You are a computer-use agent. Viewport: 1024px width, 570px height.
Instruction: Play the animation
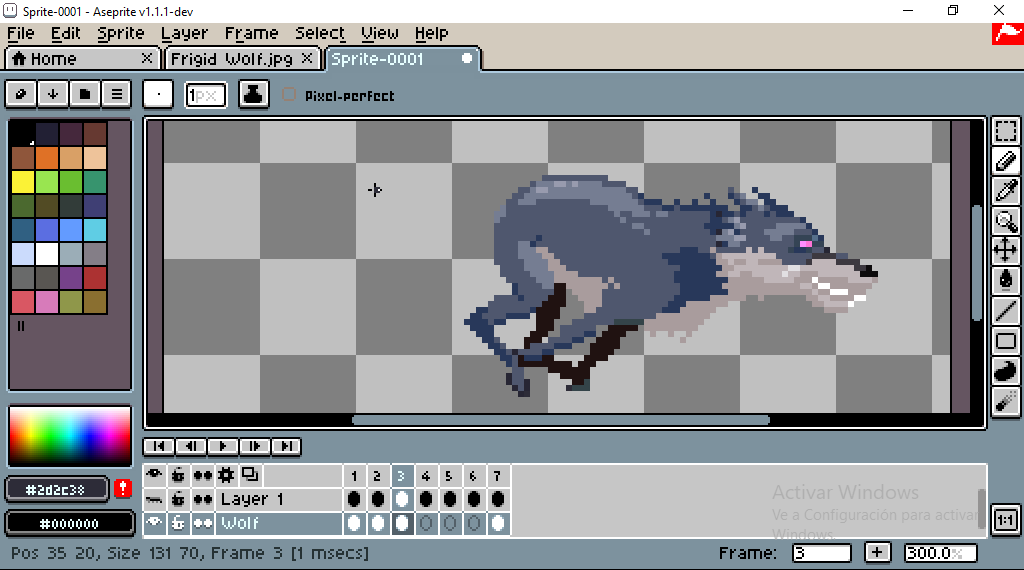click(x=223, y=446)
